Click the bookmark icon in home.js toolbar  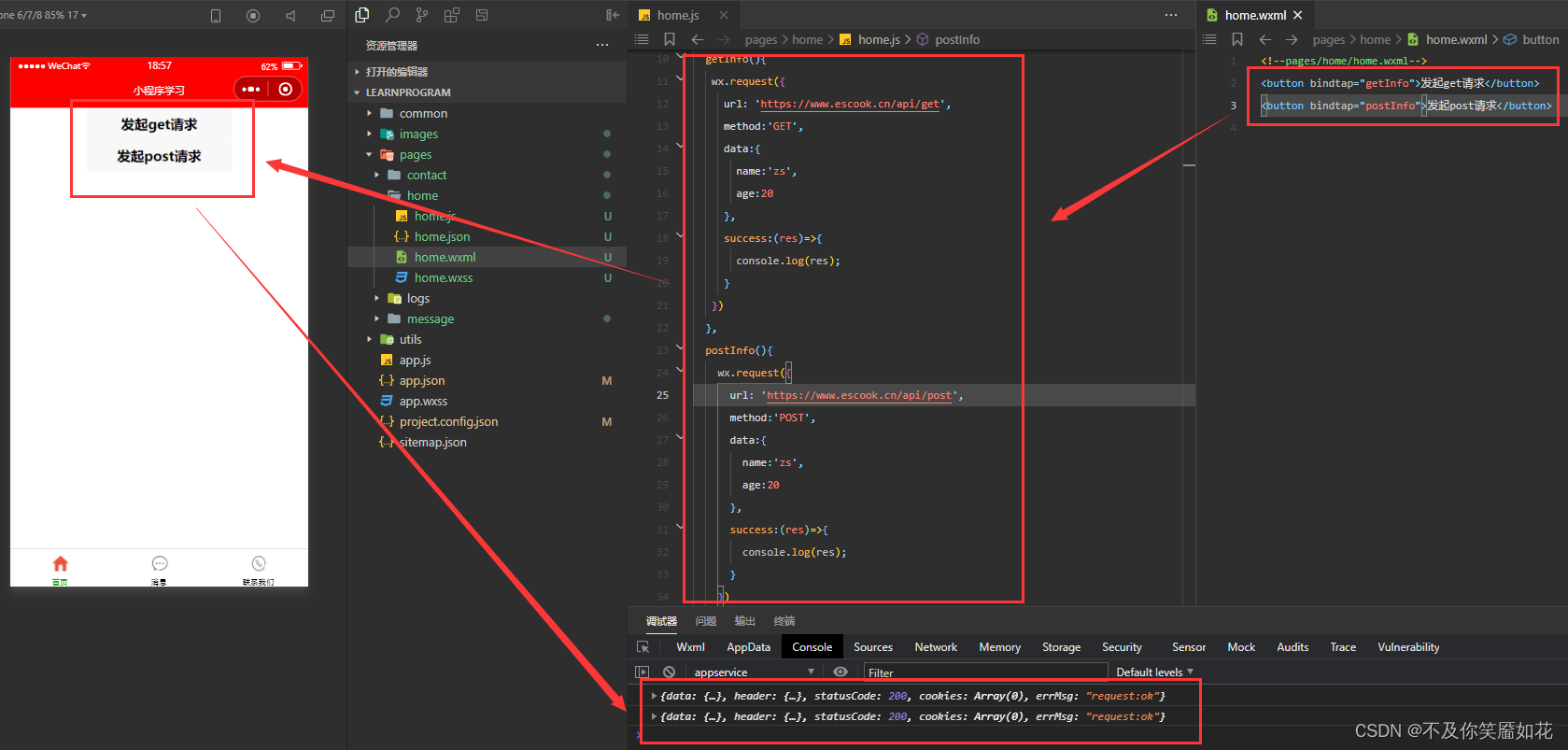click(x=670, y=39)
